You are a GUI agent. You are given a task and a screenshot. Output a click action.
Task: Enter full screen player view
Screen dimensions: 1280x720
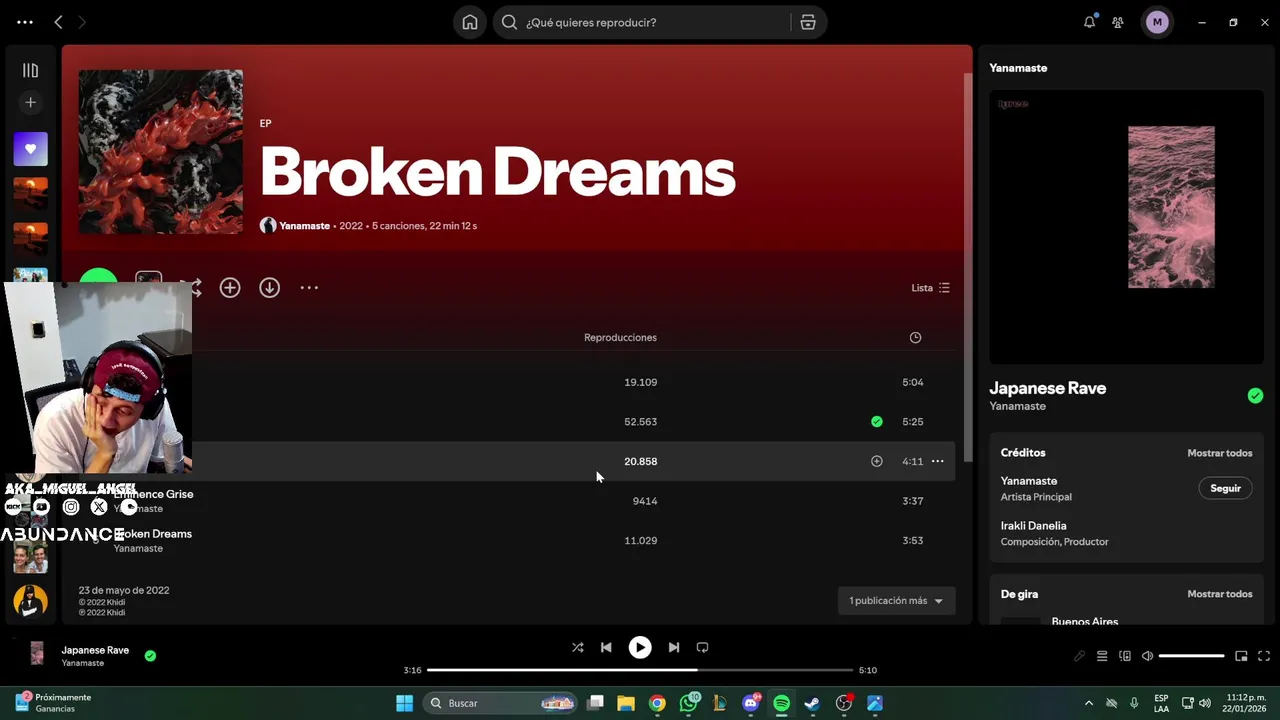pyautogui.click(x=1264, y=656)
